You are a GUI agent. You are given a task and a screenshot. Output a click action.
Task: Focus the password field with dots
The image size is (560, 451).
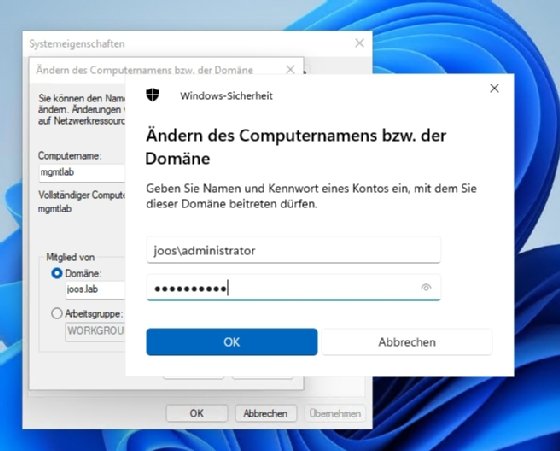pyautogui.click(x=293, y=287)
